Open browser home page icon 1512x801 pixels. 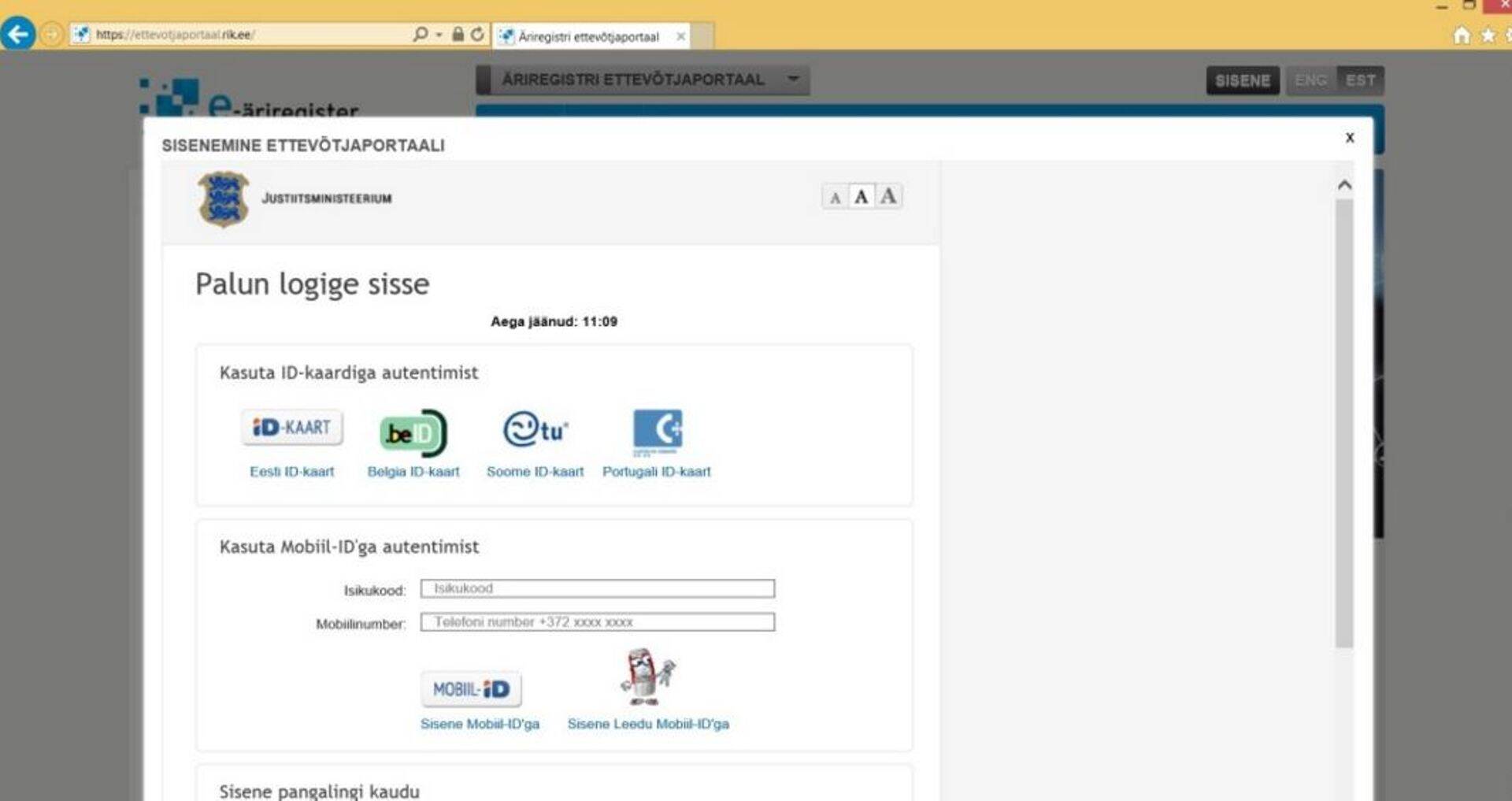tap(1462, 35)
